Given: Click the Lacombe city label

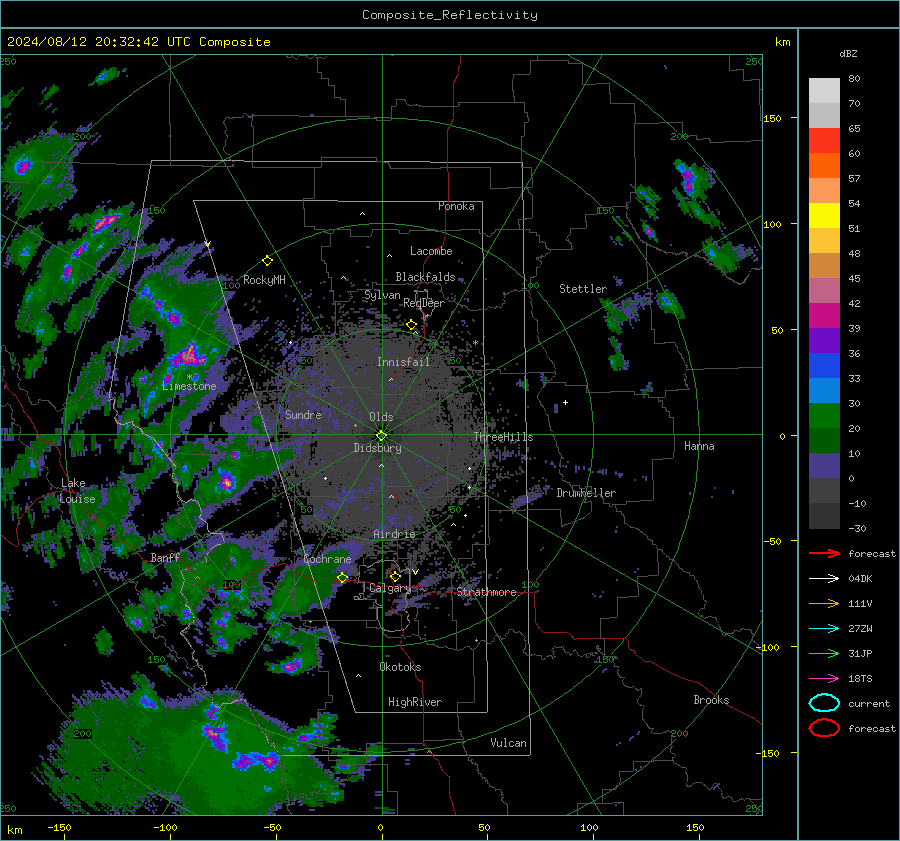Looking at the screenshot, I should [x=431, y=251].
